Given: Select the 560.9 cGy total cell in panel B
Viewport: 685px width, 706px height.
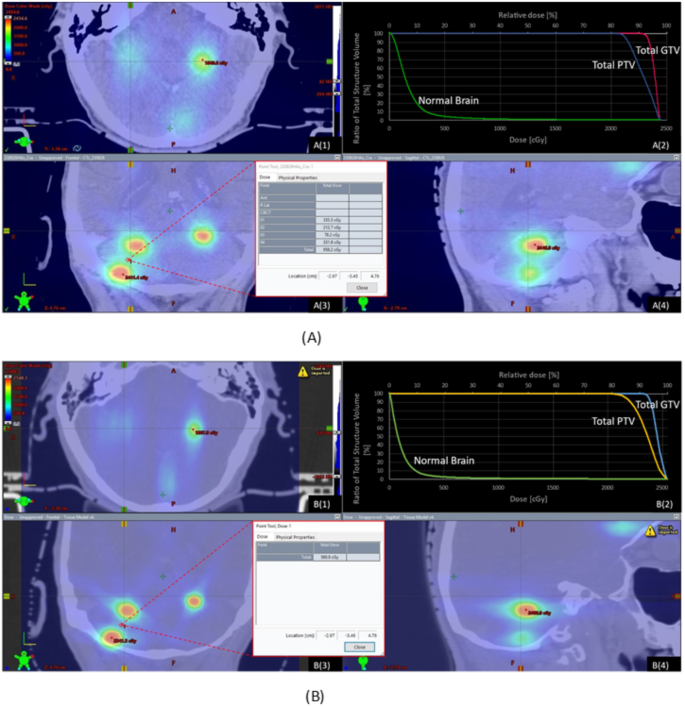Looking at the screenshot, I should pos(330,557).
